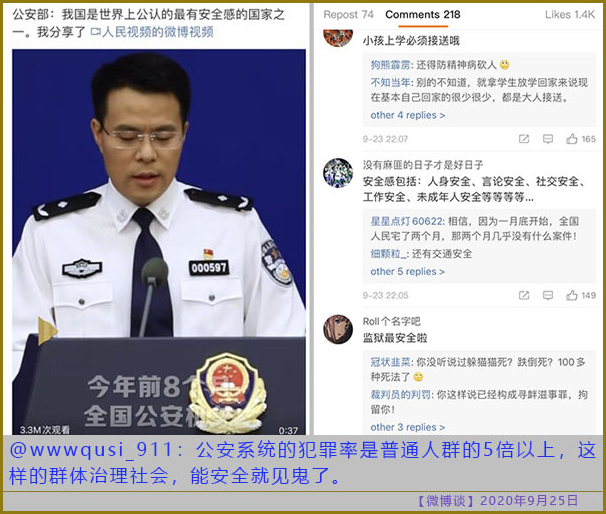The height and width of the screenshot is (514, 606).
Task: Expand other 5 replies
Action: coord(407,272)
